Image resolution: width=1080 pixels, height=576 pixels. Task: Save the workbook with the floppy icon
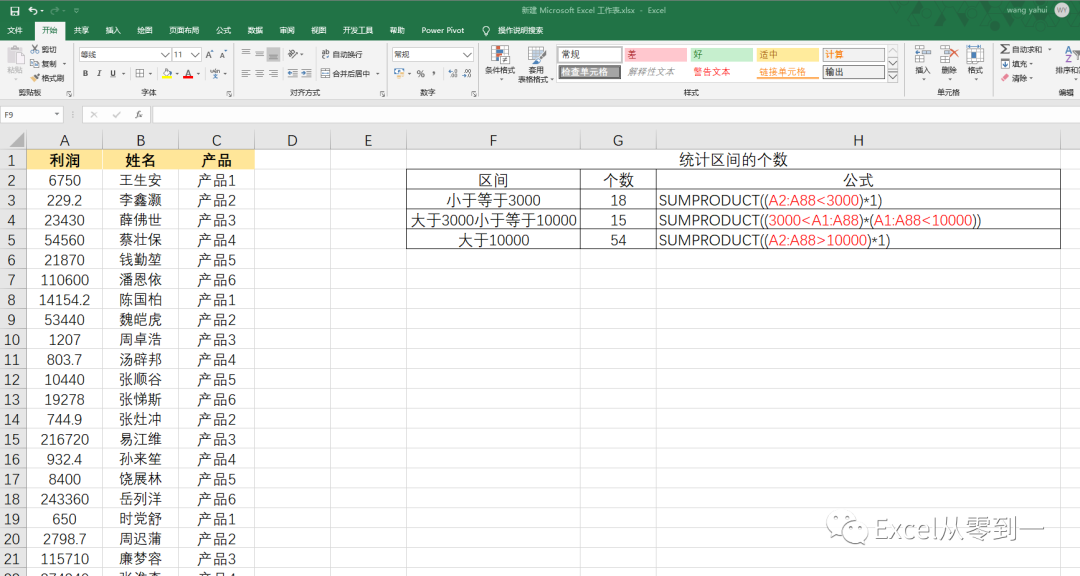[14, 10]
